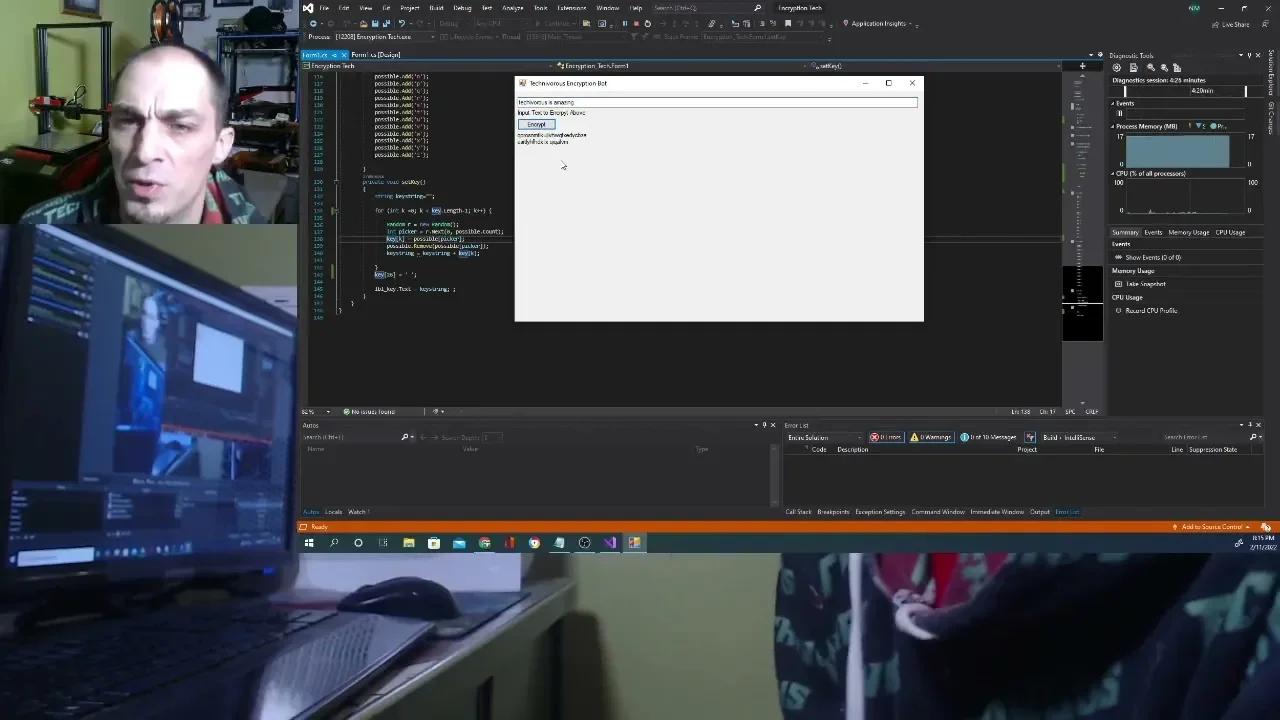
Task: Open the File menu
Action: tap(323, 8)
